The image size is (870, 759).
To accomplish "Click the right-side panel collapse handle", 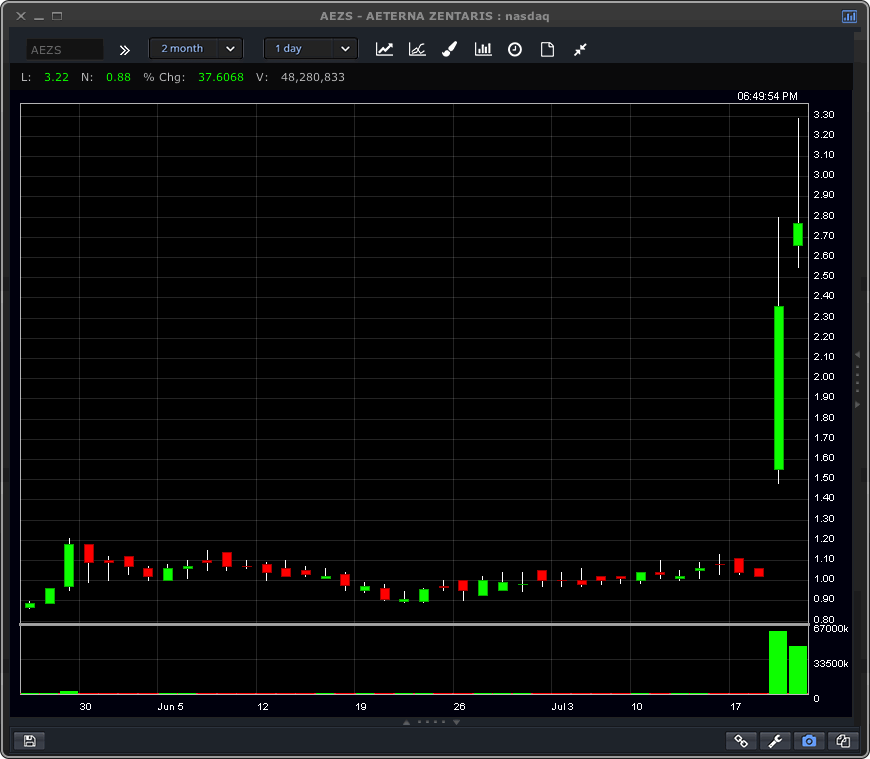I will point(857,379).
